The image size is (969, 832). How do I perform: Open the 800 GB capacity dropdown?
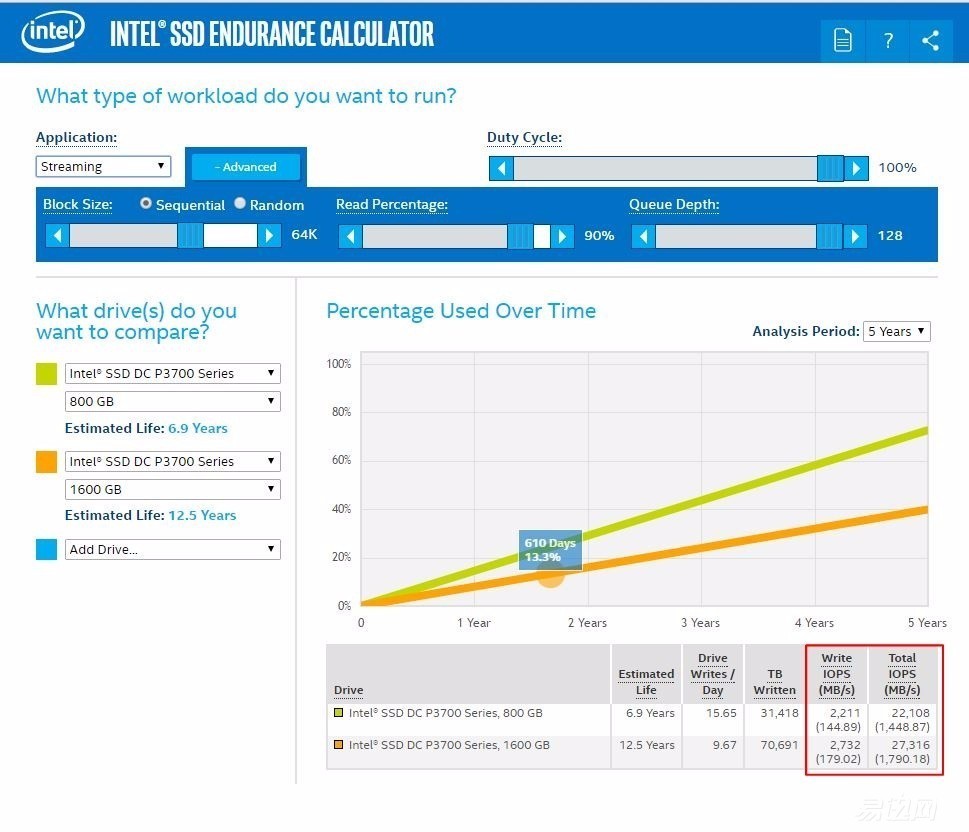pyautogui.click(x=172, y=401)
